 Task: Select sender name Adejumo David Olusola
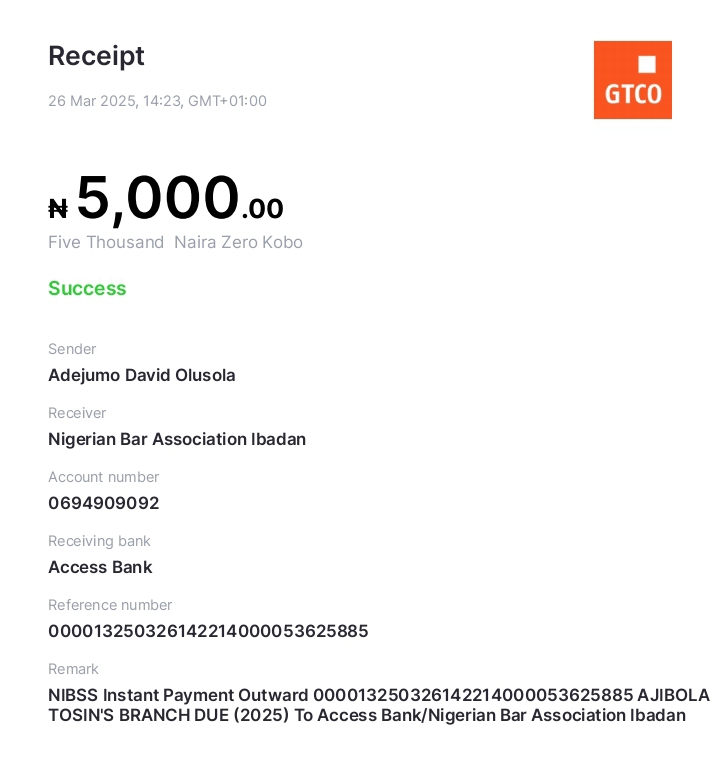pos(142,376)
